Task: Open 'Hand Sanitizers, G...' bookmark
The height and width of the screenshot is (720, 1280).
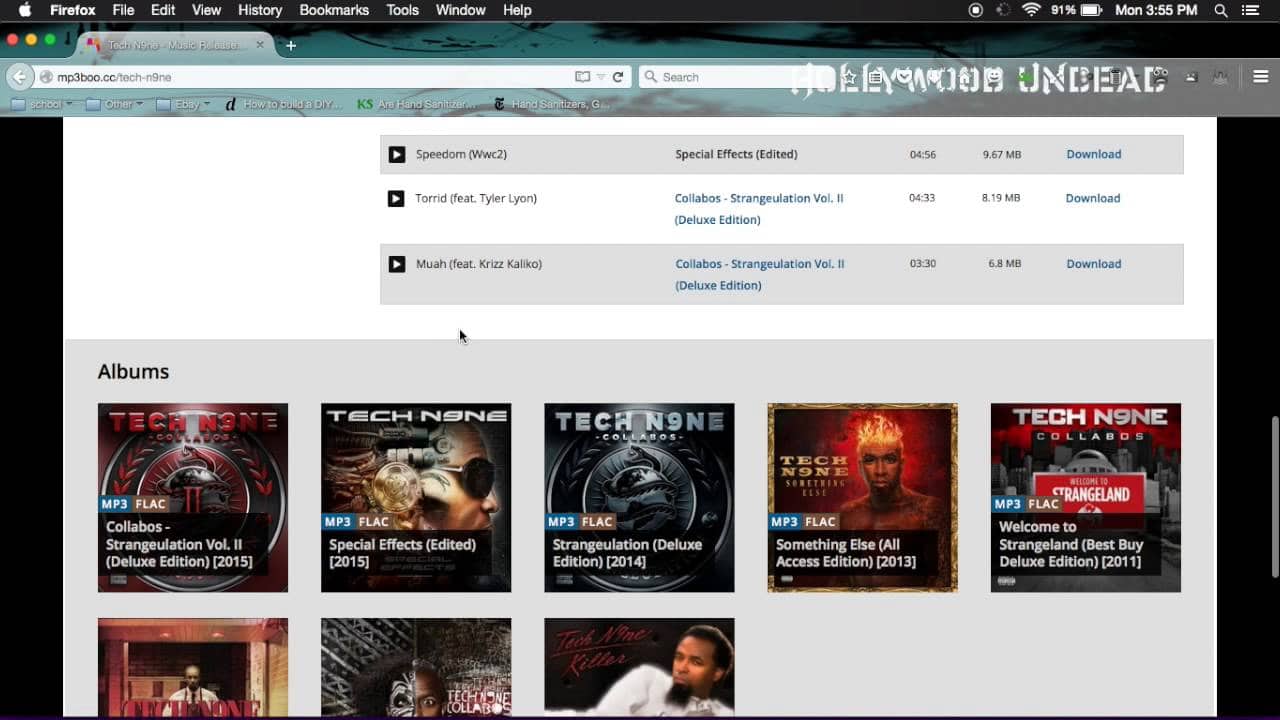Action: pos(552,104)
